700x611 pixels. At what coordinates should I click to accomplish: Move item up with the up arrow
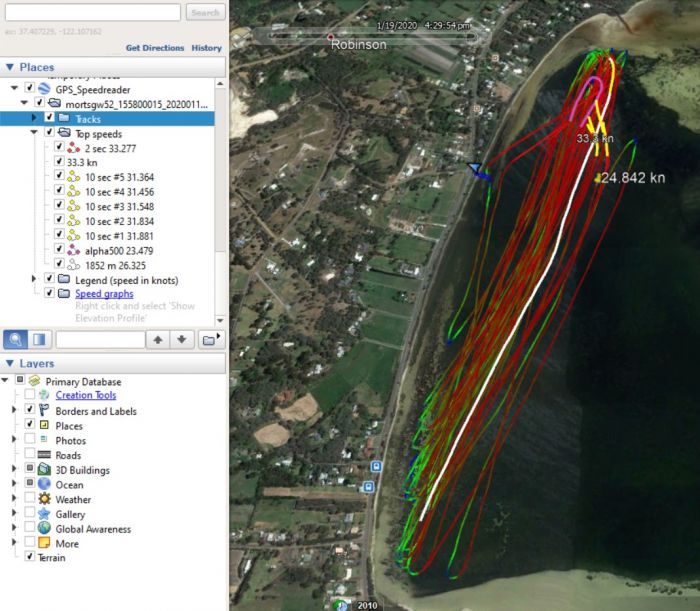[158, 340]
